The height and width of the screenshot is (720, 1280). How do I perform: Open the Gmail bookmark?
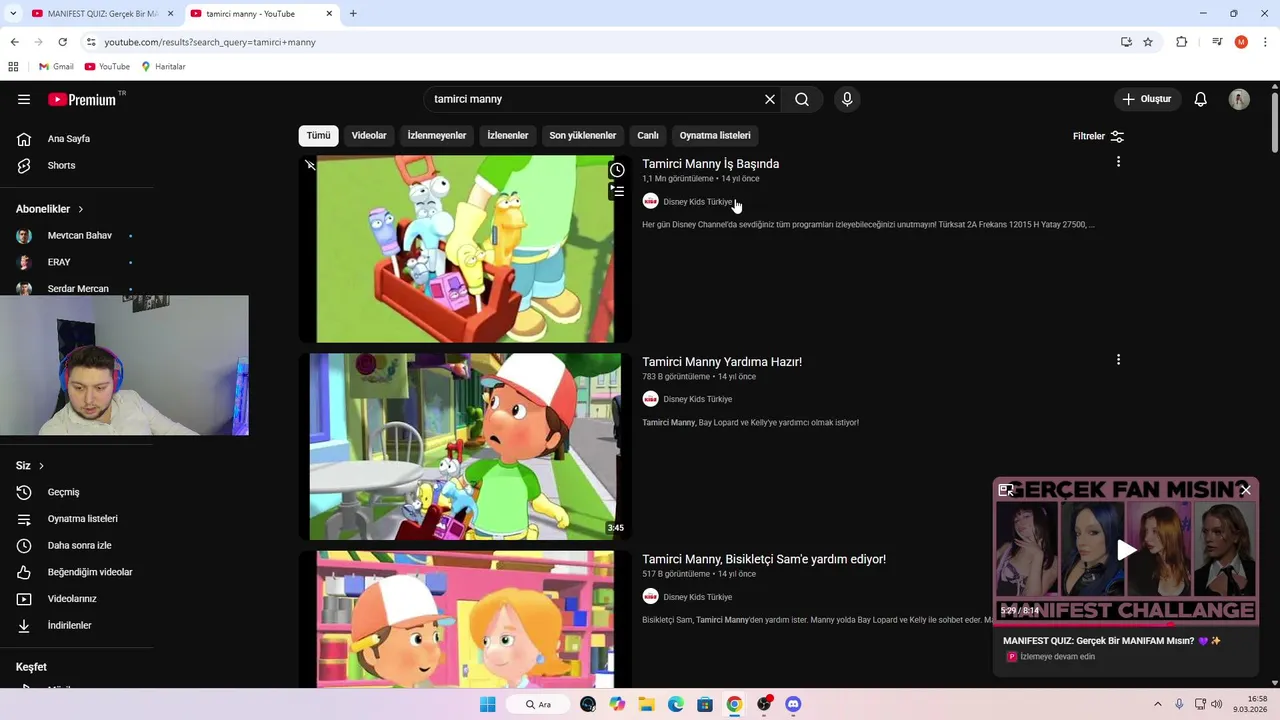[56, 67]
